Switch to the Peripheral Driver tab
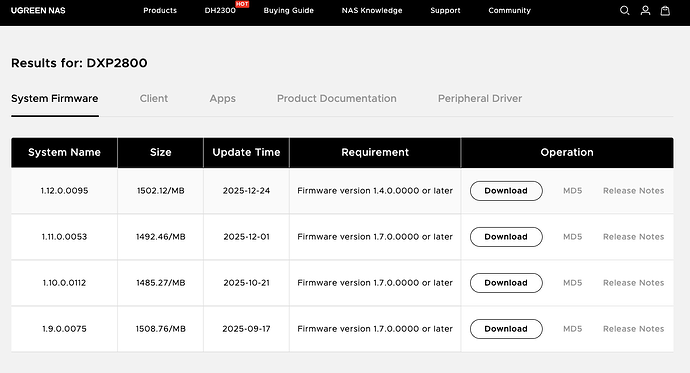This screenshot has height=373, width=690. (480, 99)
